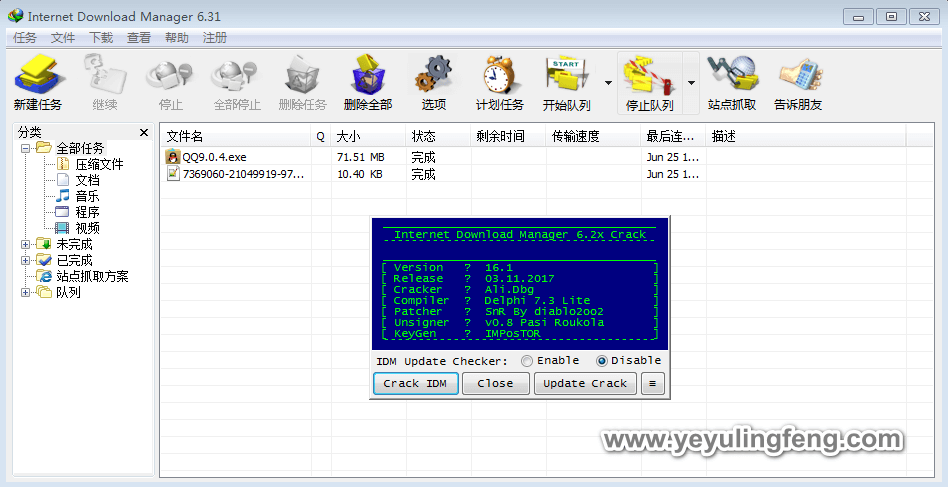This screenshot has height=487, width=948.
Task: Click the Start Queue (开始队列) icon
Action: pyautogui.click(x=567, y=75)
